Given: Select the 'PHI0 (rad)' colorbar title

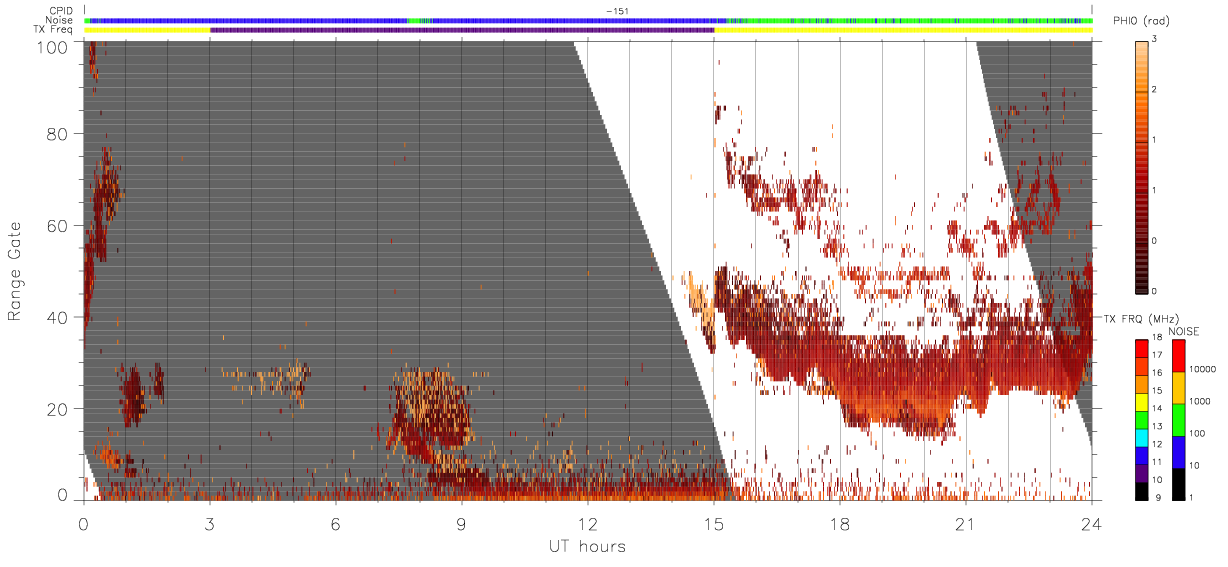Looking at the screenshot, I should [x=1144, y=22].
